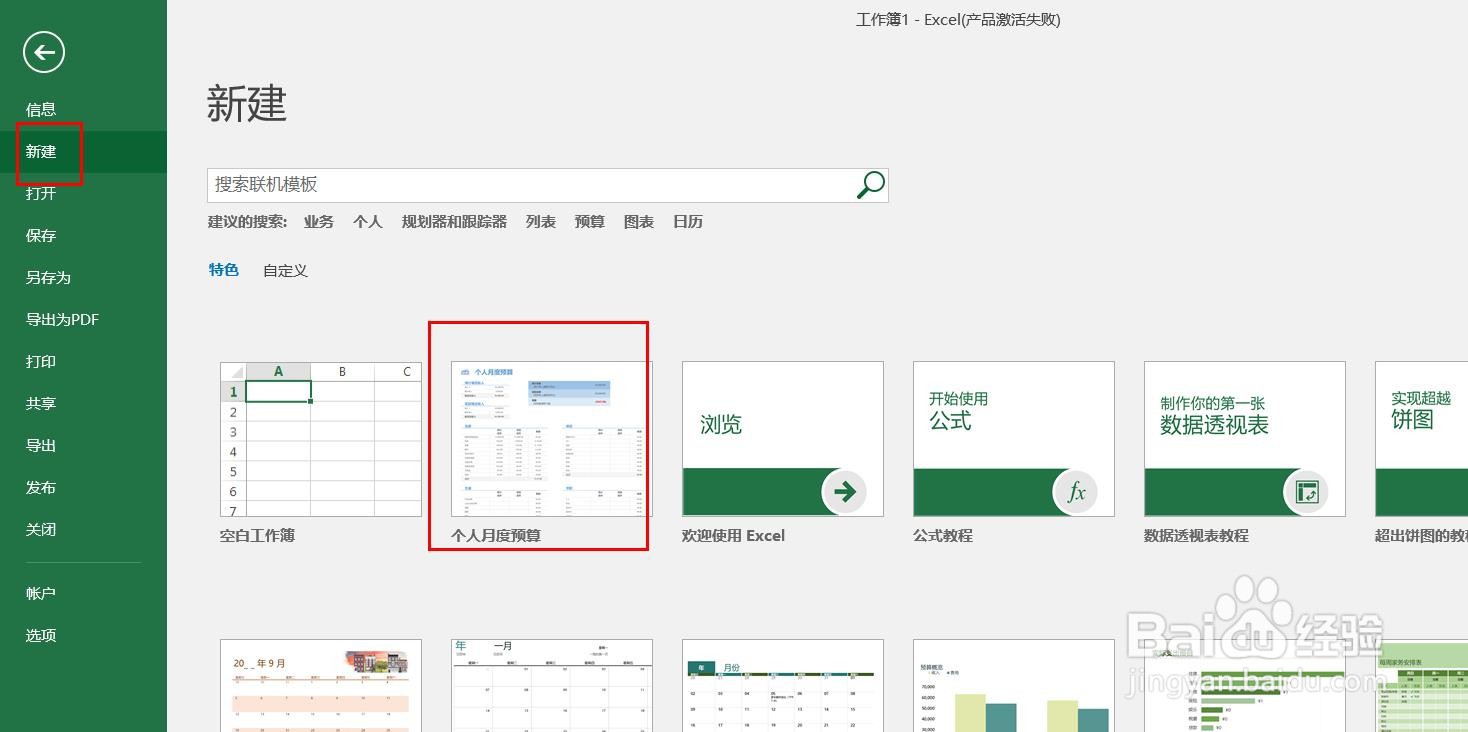Select the 9月 seasonal calendar template
The width and height of the screenshot is (1468, 732).
321,686
